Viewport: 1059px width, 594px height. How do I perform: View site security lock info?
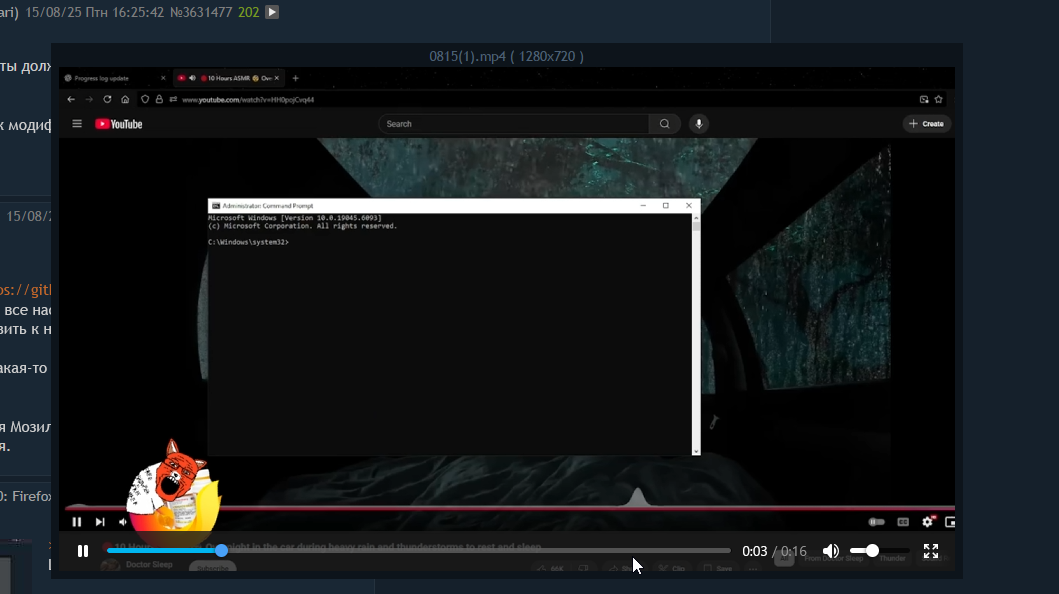pyautogui.click(x=159, y=99)
